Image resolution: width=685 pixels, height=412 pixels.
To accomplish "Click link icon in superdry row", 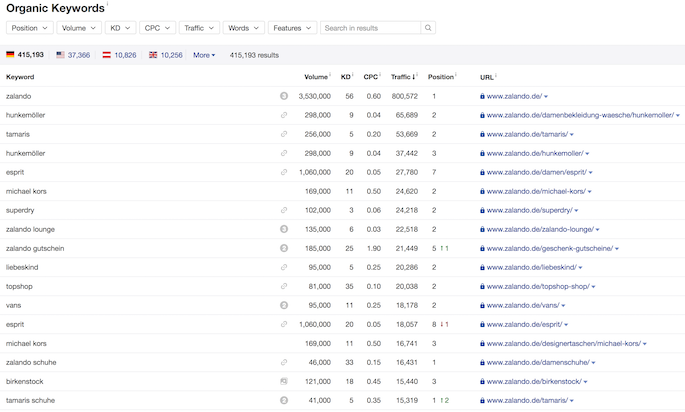I will click(x=284, y=210).
